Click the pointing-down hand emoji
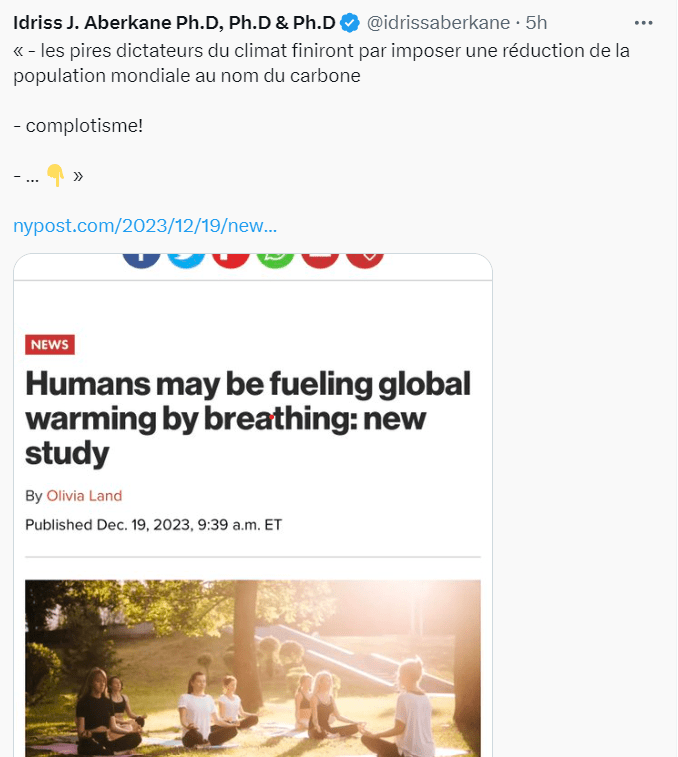 [x=56, y=175]
